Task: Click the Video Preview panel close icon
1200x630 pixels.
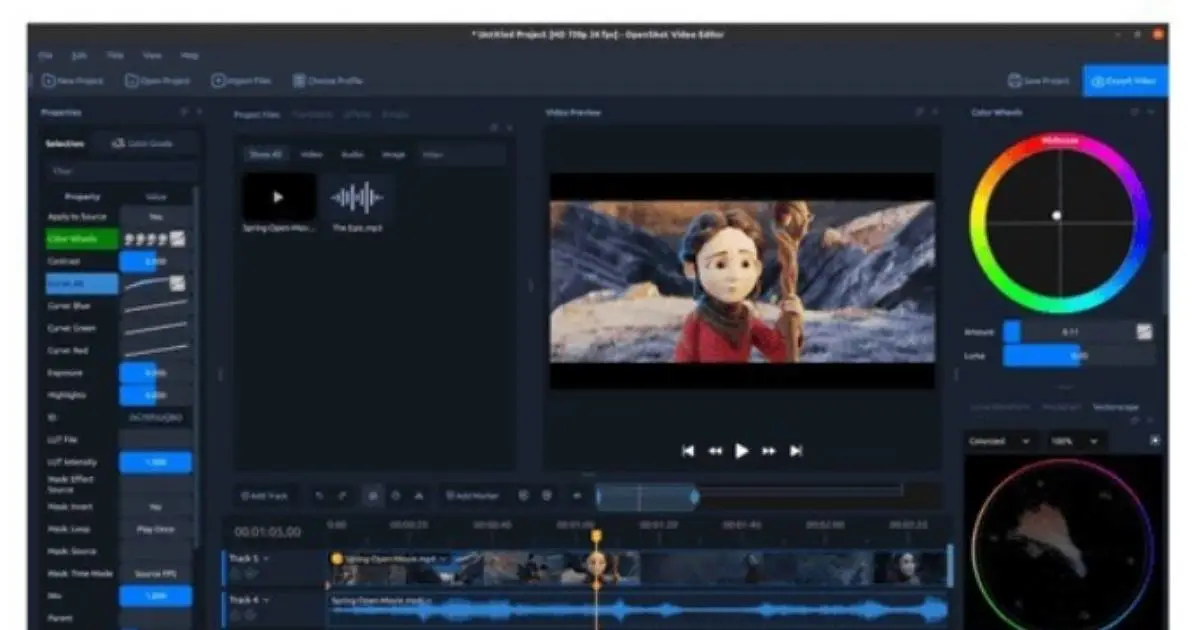Action: tap(936, 112)
